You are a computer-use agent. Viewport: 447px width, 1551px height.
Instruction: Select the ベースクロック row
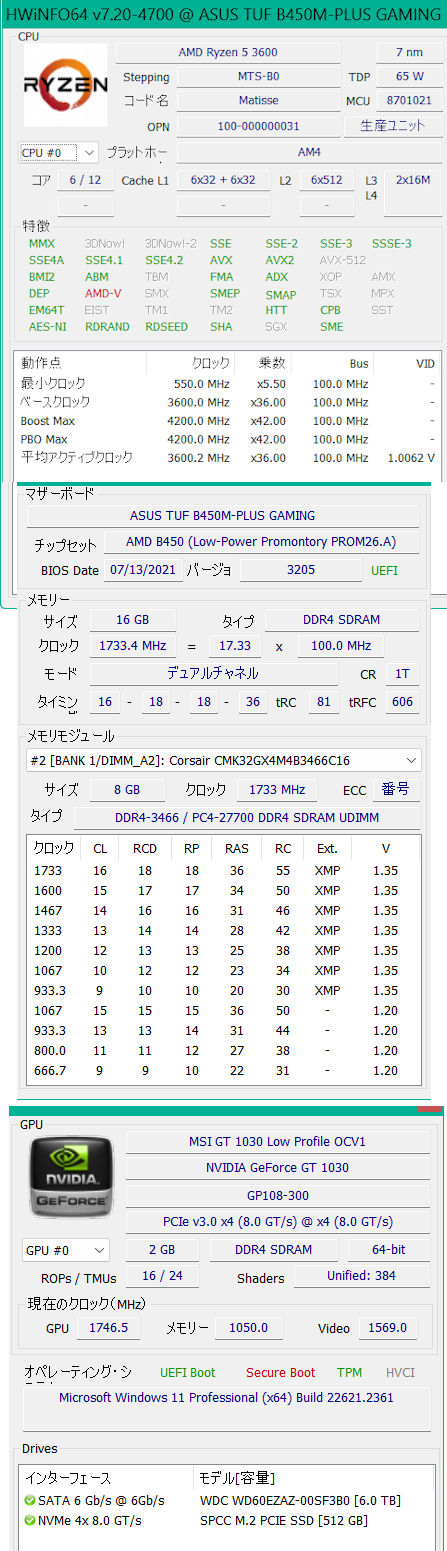pos(227,402)
